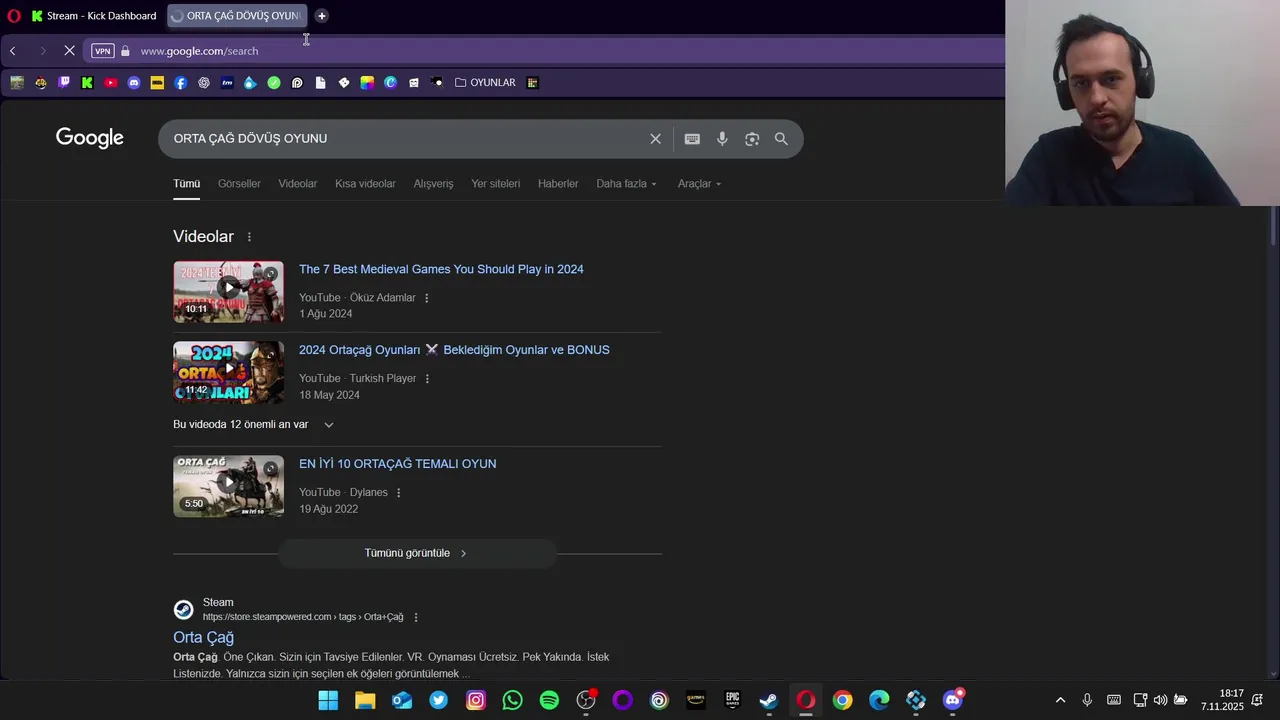The image size is (1280, 720).
Task: Open Steam Orta Çağ result link
Action: pos(203,638)
